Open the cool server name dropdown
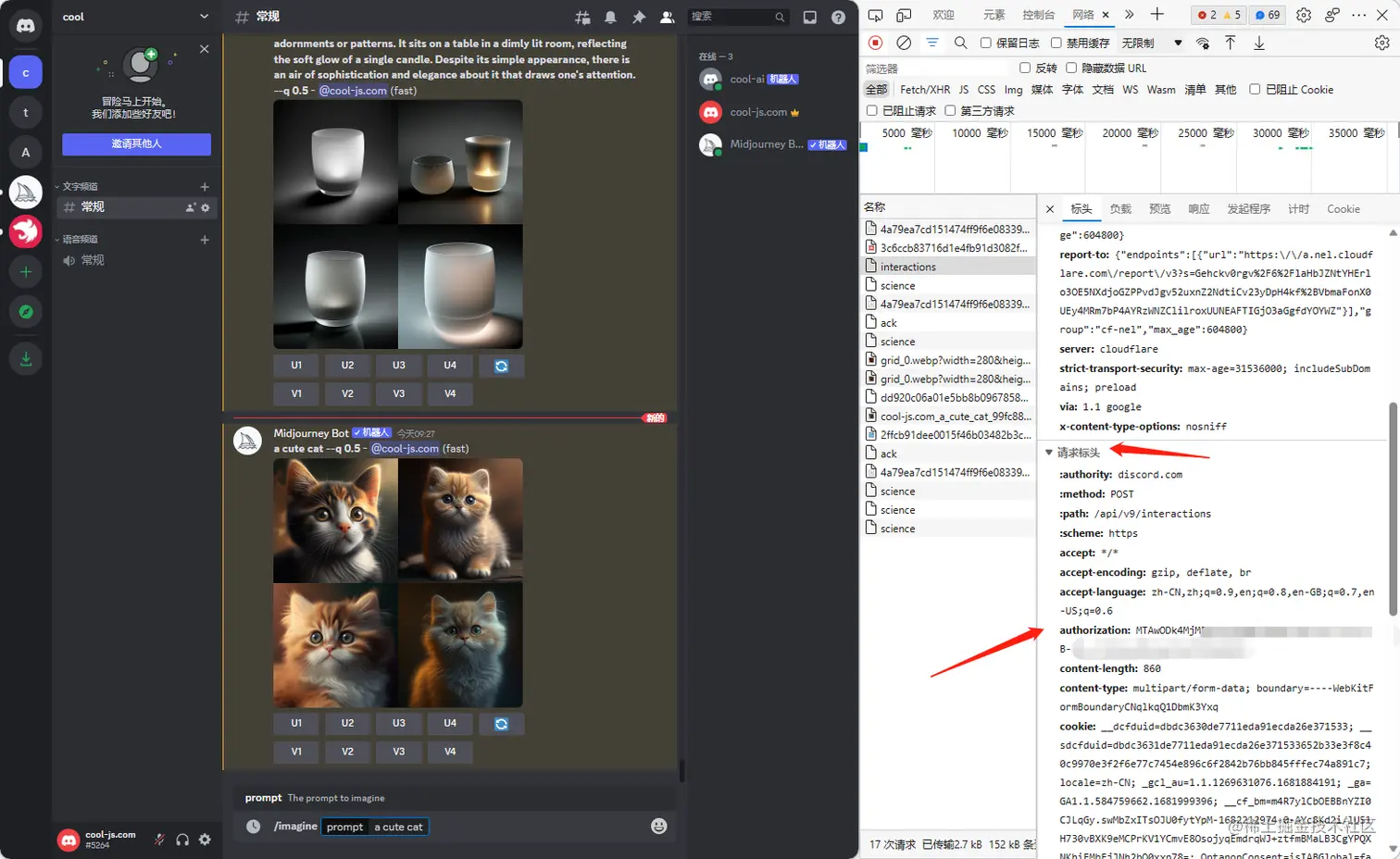 click(136, 17)
